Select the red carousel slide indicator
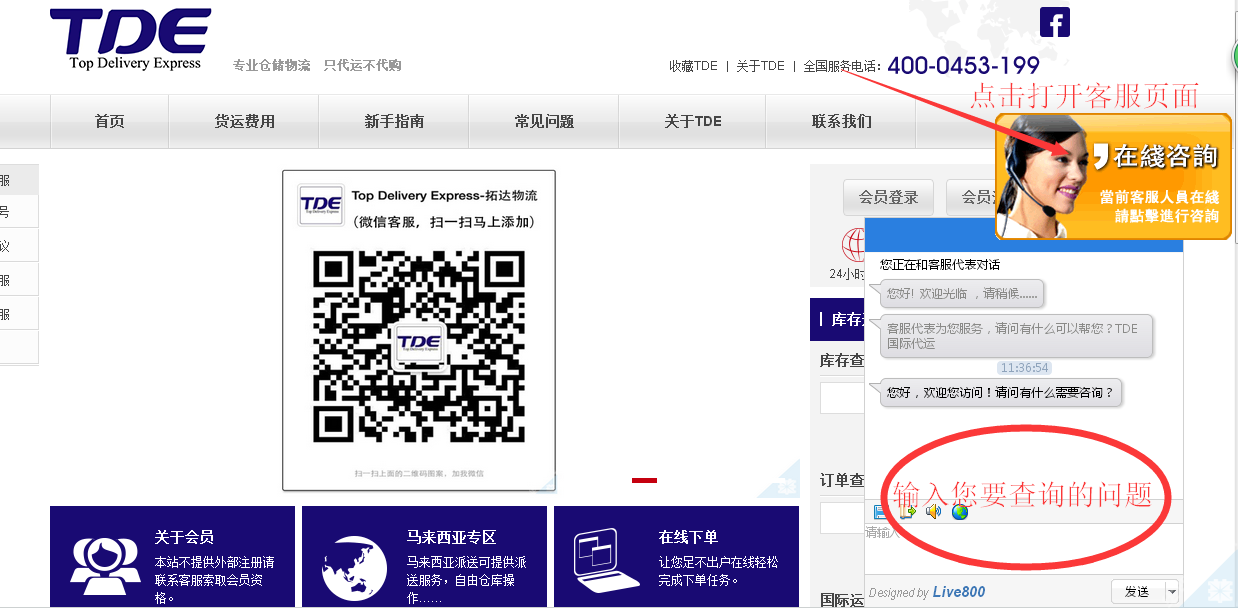Image resolution: width=1238 pixels, height=608 pixels. pyautogui.click(x=645, y=480)
